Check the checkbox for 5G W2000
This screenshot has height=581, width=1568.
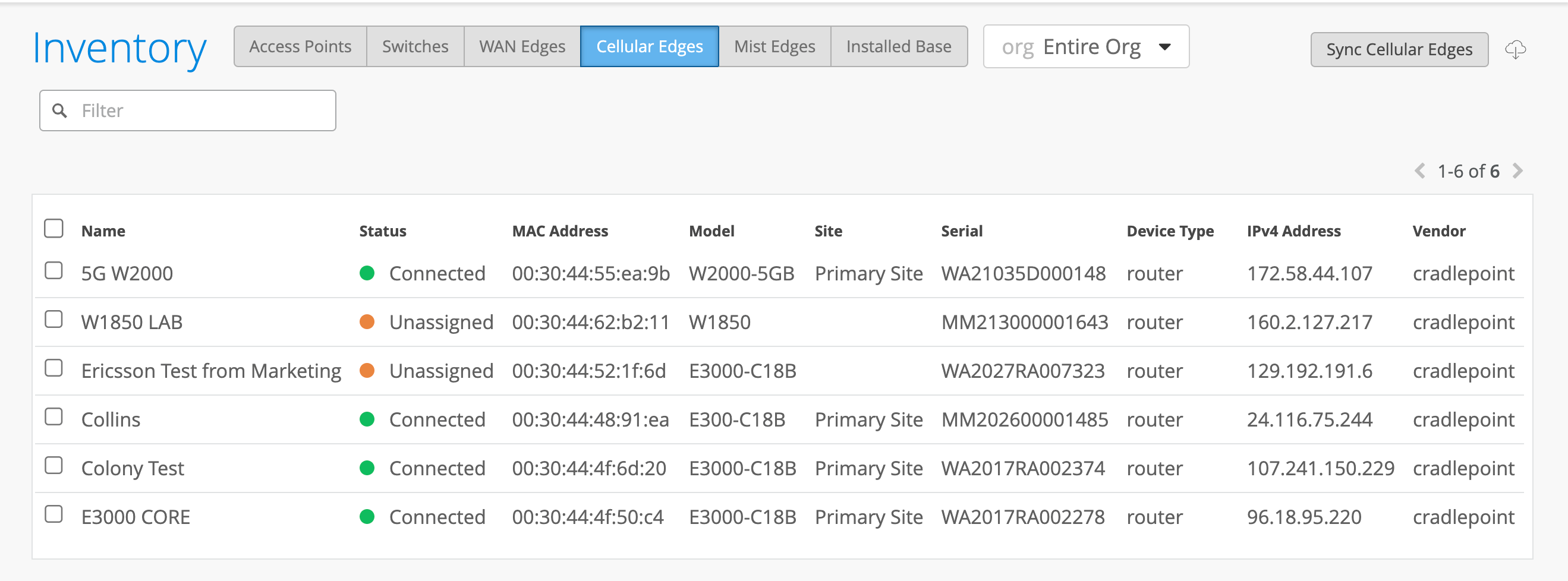[x=53, y=270]
